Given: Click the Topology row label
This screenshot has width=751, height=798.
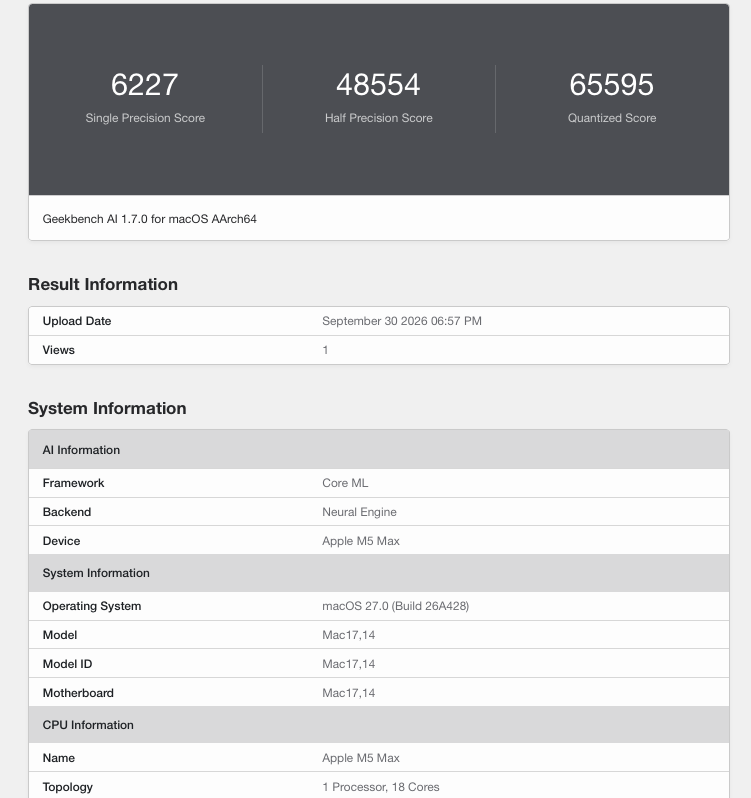Looking at the screenshot, I should (68, 787).
